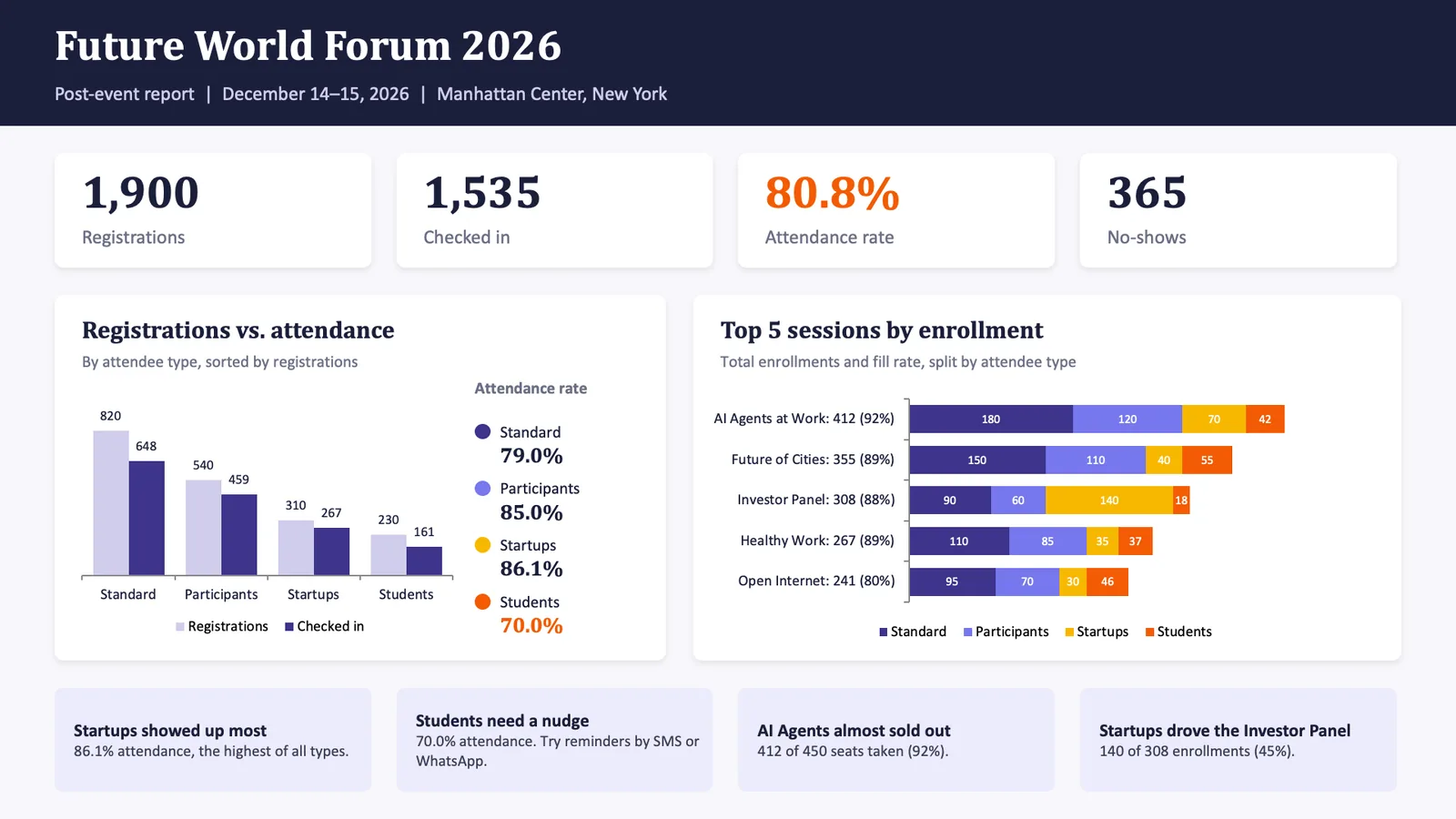Click the 'Healthy Work: 267 (89%)' label
Screen dimensions: 1456x819
[x=818, y=541]
